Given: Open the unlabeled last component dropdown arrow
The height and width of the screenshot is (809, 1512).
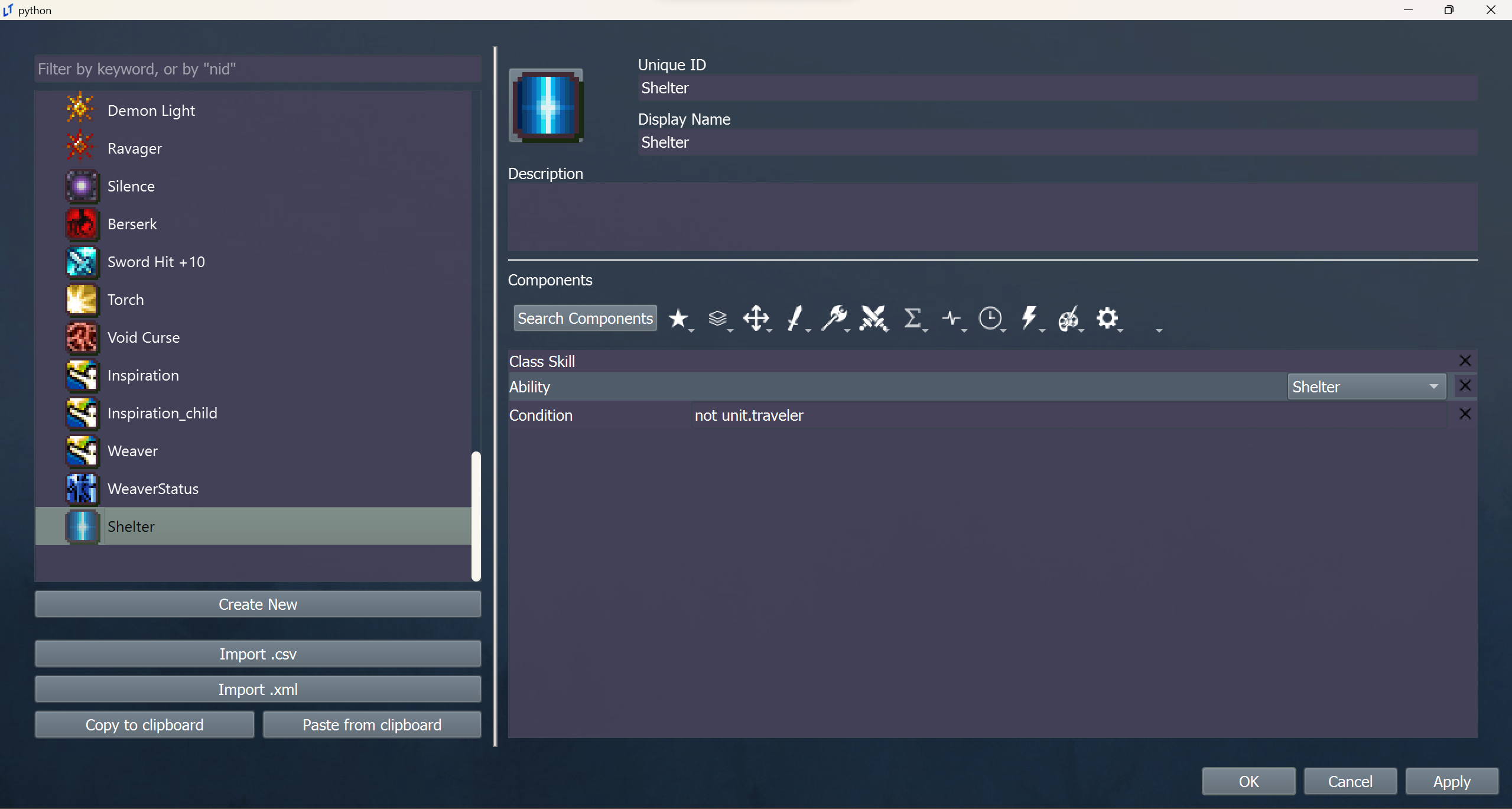Looking at the screenshot, I should 1159,330.
